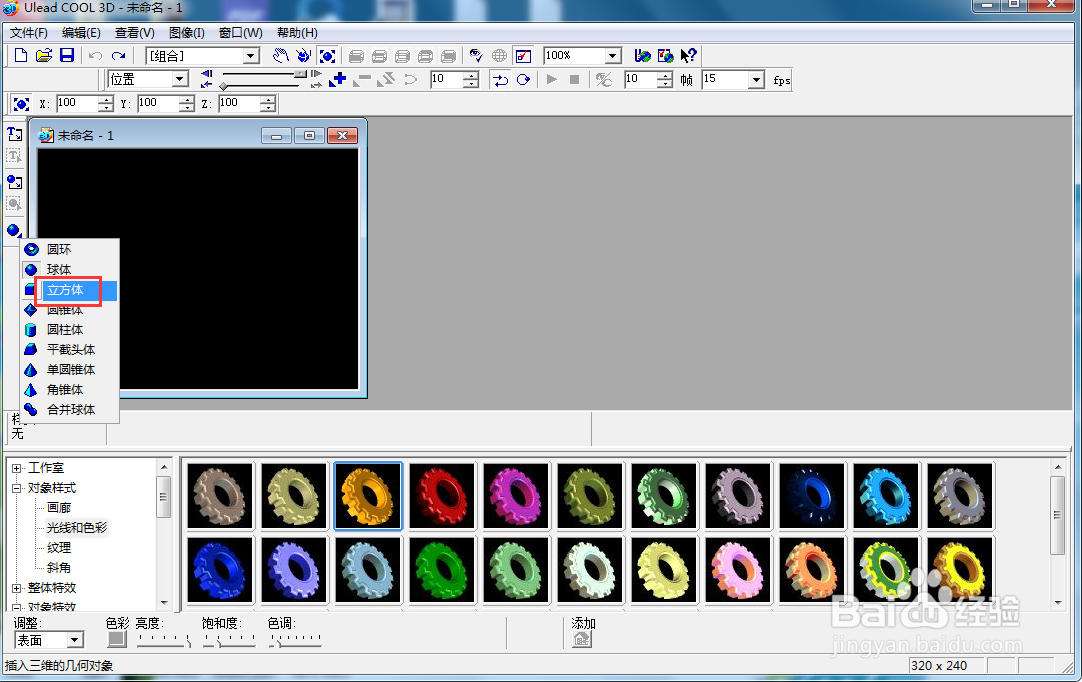The height and width of the screenshot is (682, 1082).
Task: Open the fps dropdown showing 15
Action: [x=756, y=80]
